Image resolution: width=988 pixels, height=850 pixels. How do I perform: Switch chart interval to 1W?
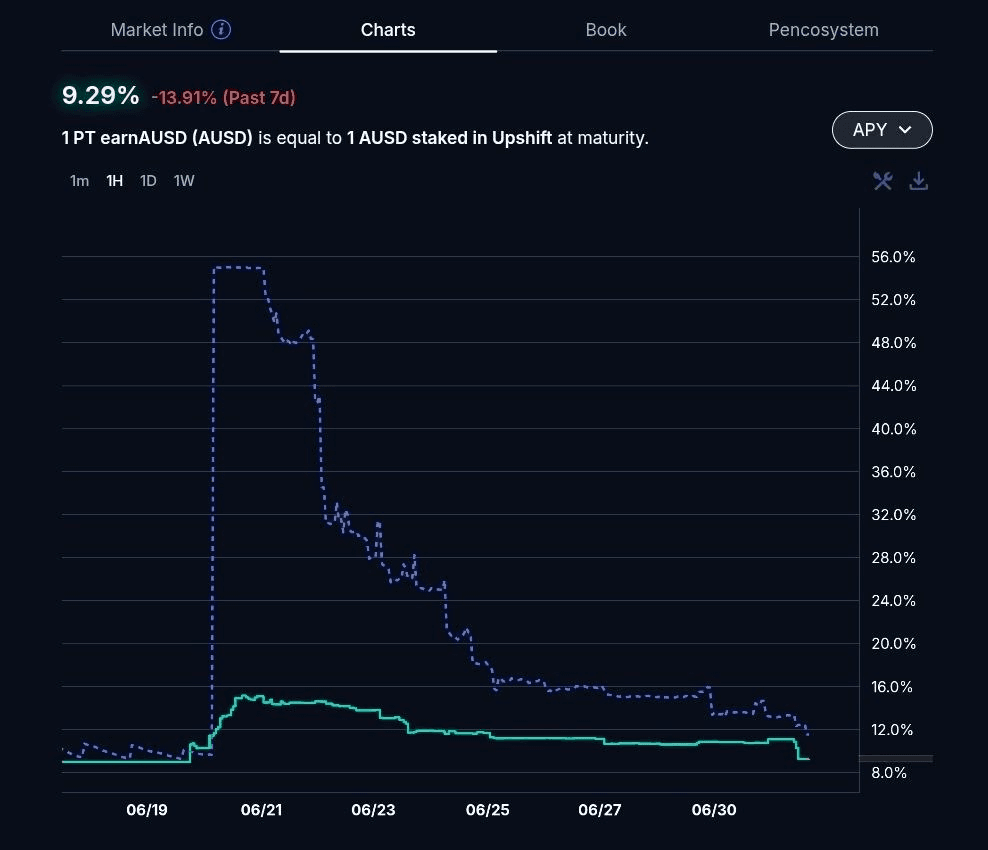pos(184,181)
